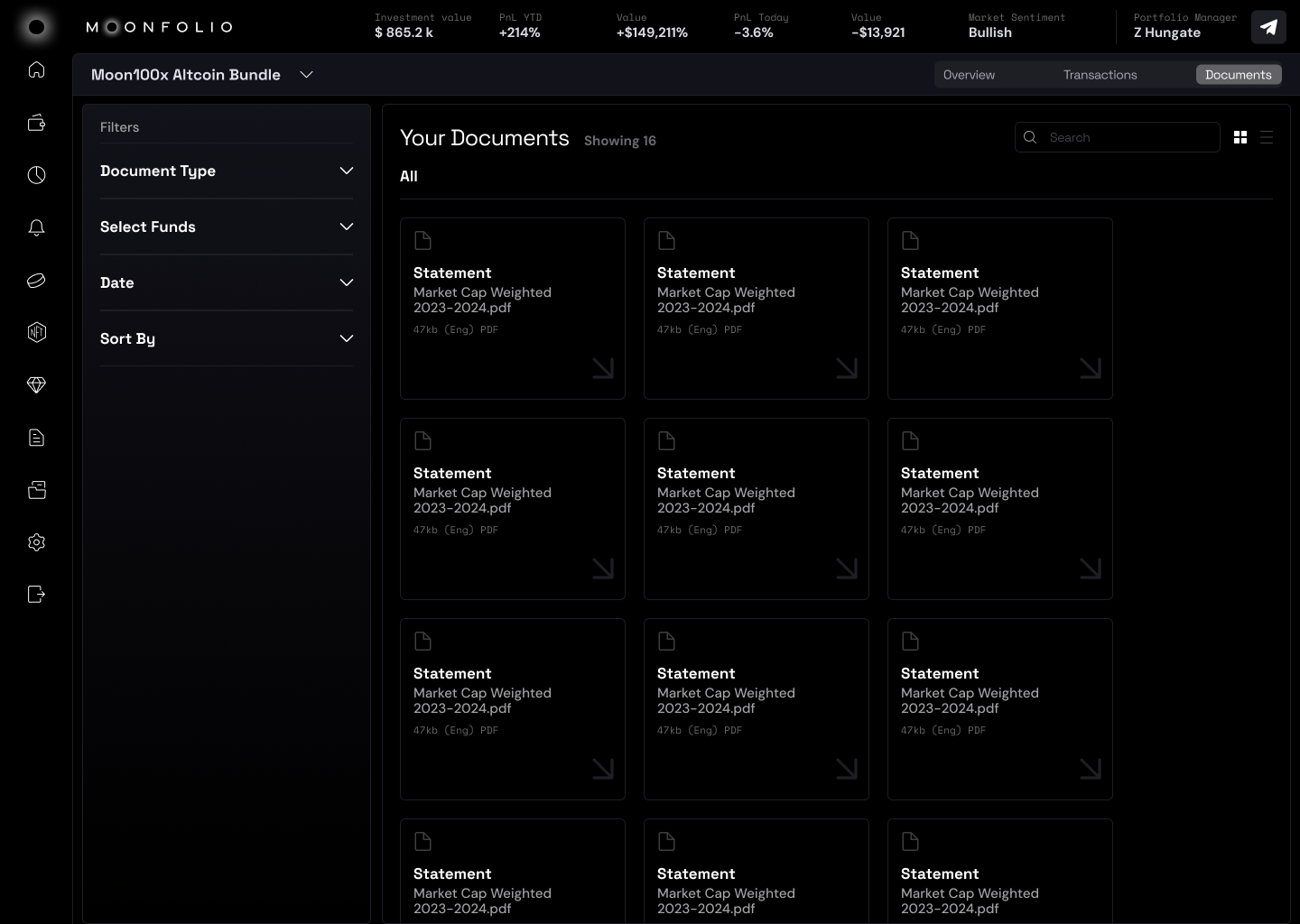Viewport: 1300px width, 924px height.
Task: Open the diamond icon in sidebar
Action: coord(36,385)
